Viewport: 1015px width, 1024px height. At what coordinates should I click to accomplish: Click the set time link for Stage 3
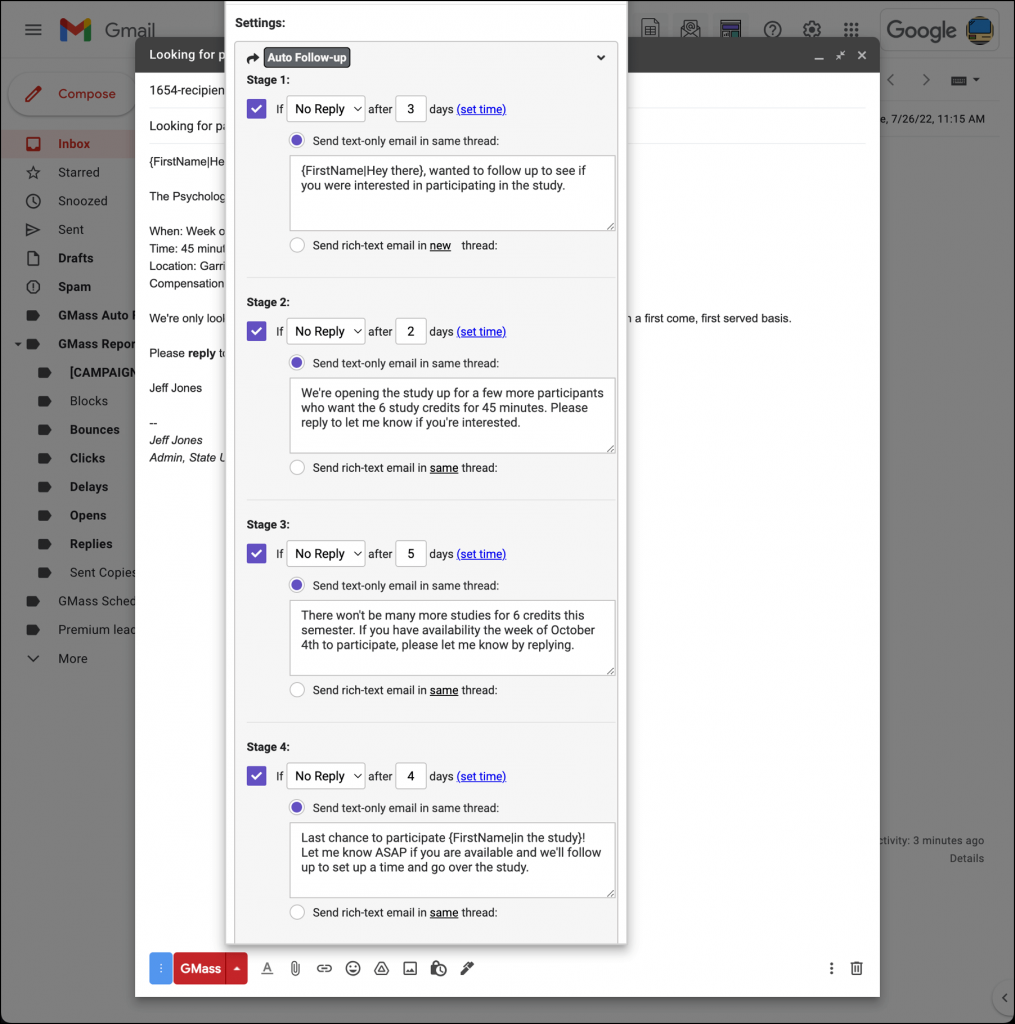point(481,553)
